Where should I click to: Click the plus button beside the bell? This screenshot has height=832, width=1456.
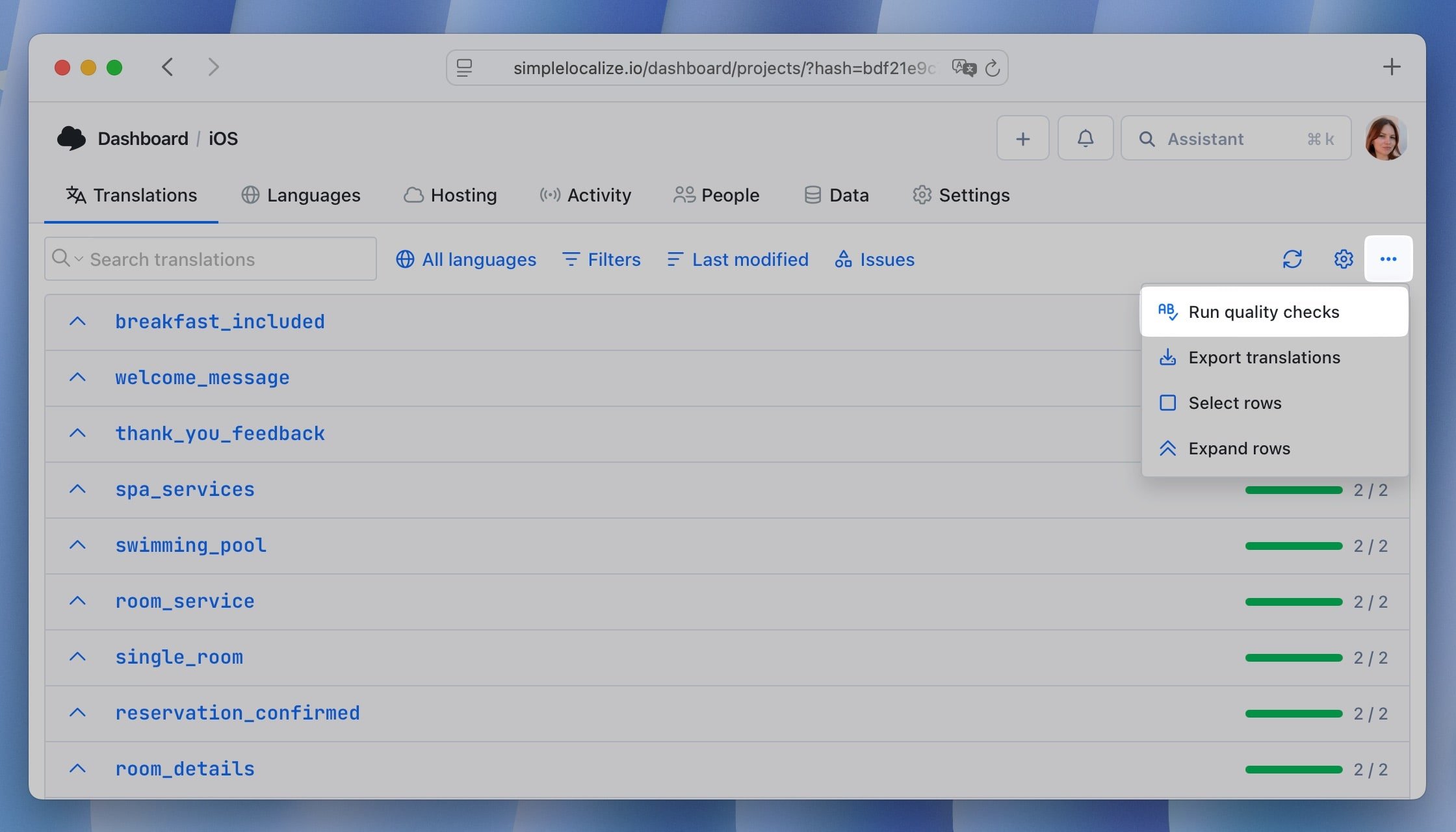point(1023,138)
